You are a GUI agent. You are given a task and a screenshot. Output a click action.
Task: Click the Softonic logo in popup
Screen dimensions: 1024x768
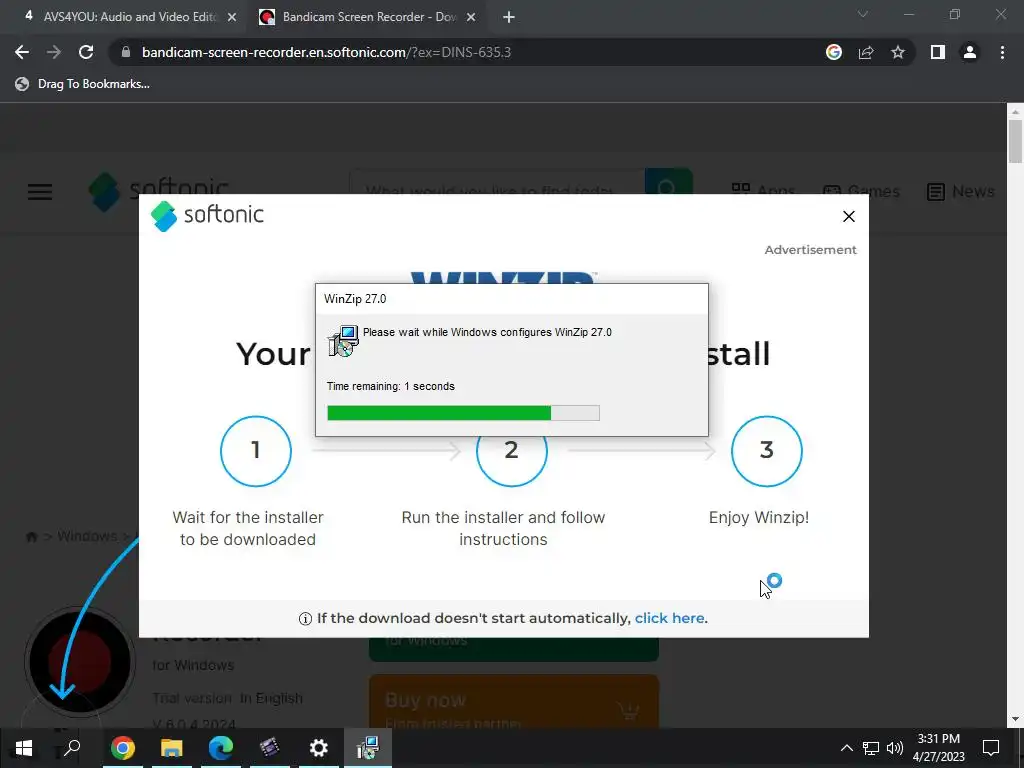[x=207, y=215]
